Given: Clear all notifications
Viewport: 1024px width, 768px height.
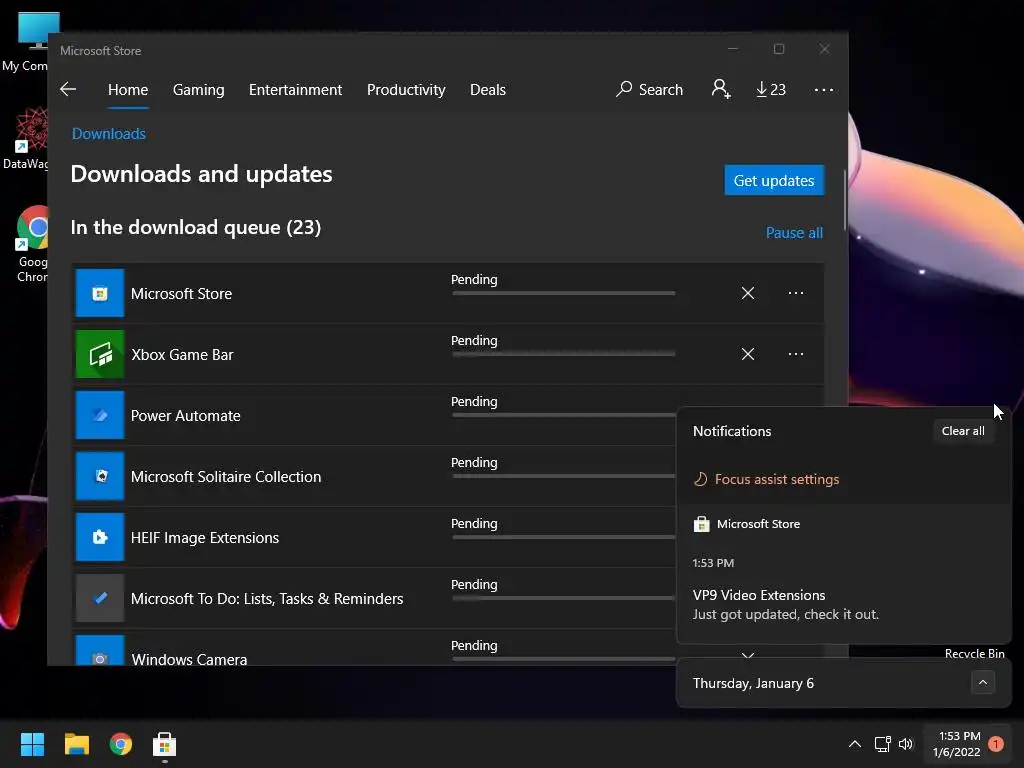Looking at the screenshot, I should [x=963, y=431].
